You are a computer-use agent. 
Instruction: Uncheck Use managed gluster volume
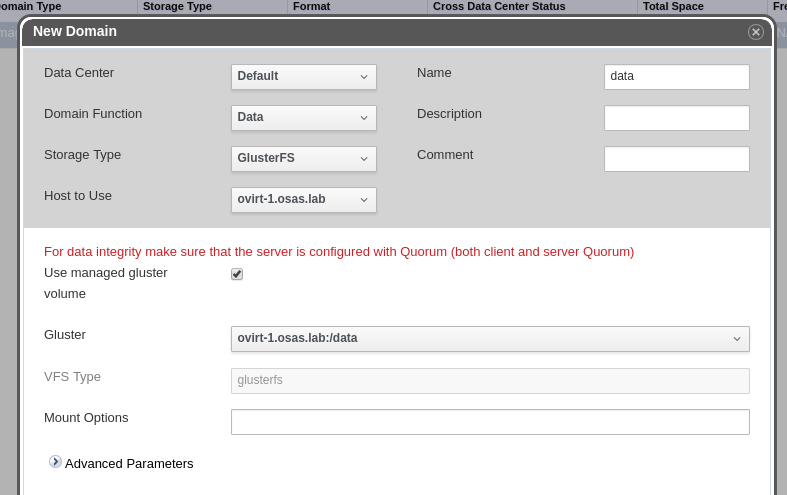tap(237, 274)
